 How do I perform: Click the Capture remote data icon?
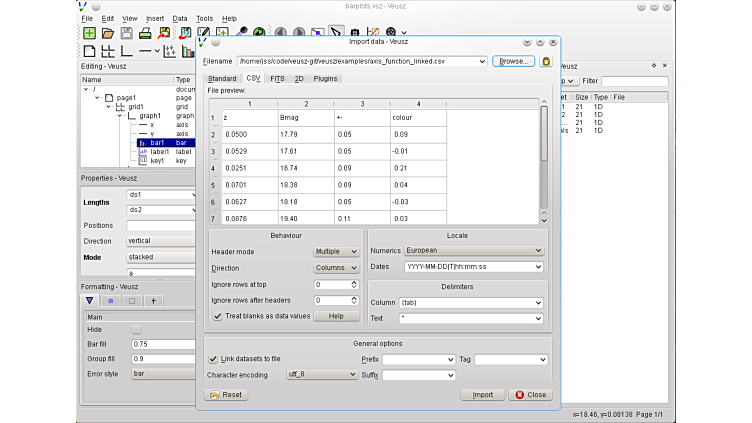point(241,32)
